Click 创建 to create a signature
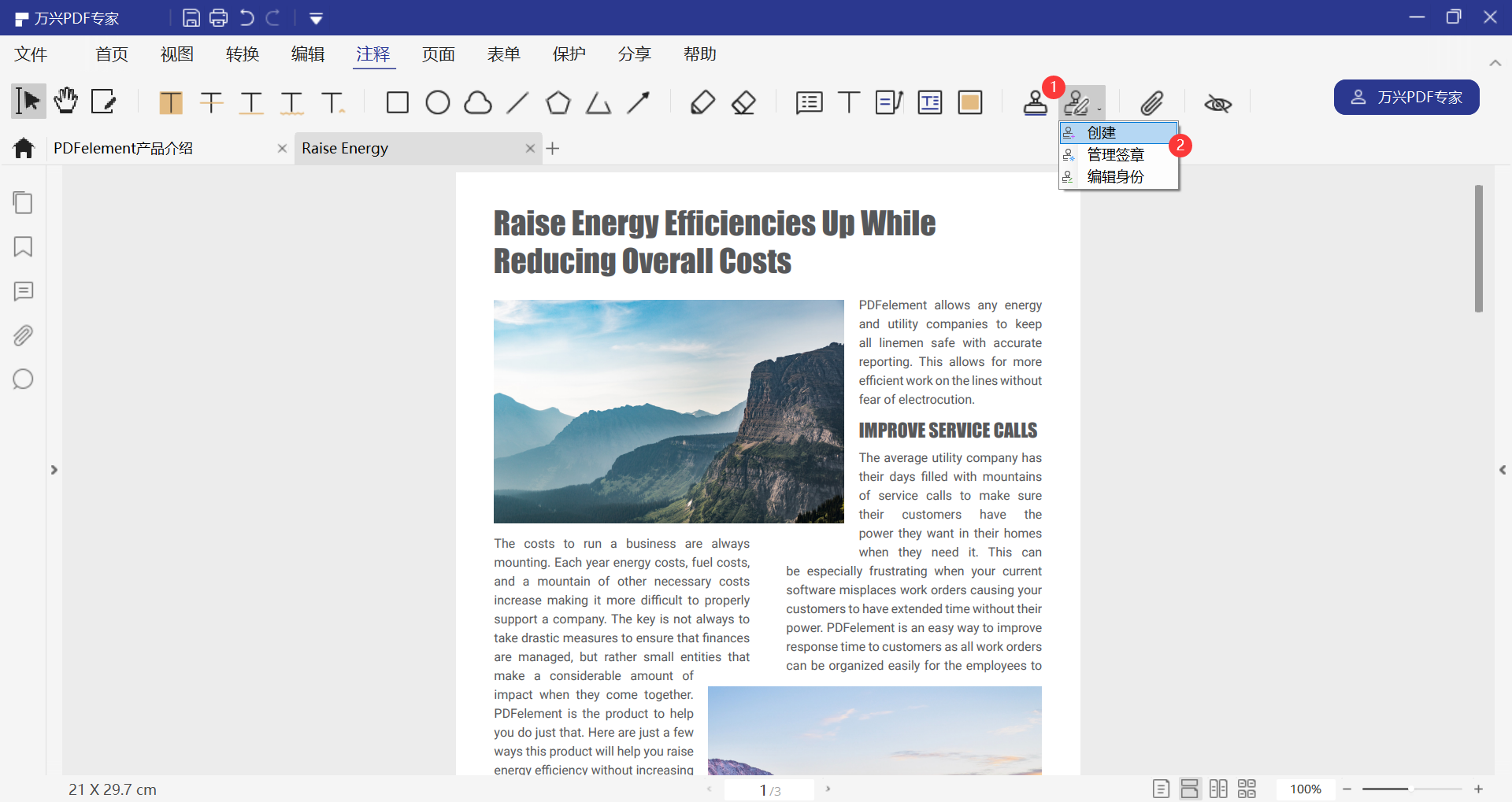 (x=1102, y=133)
